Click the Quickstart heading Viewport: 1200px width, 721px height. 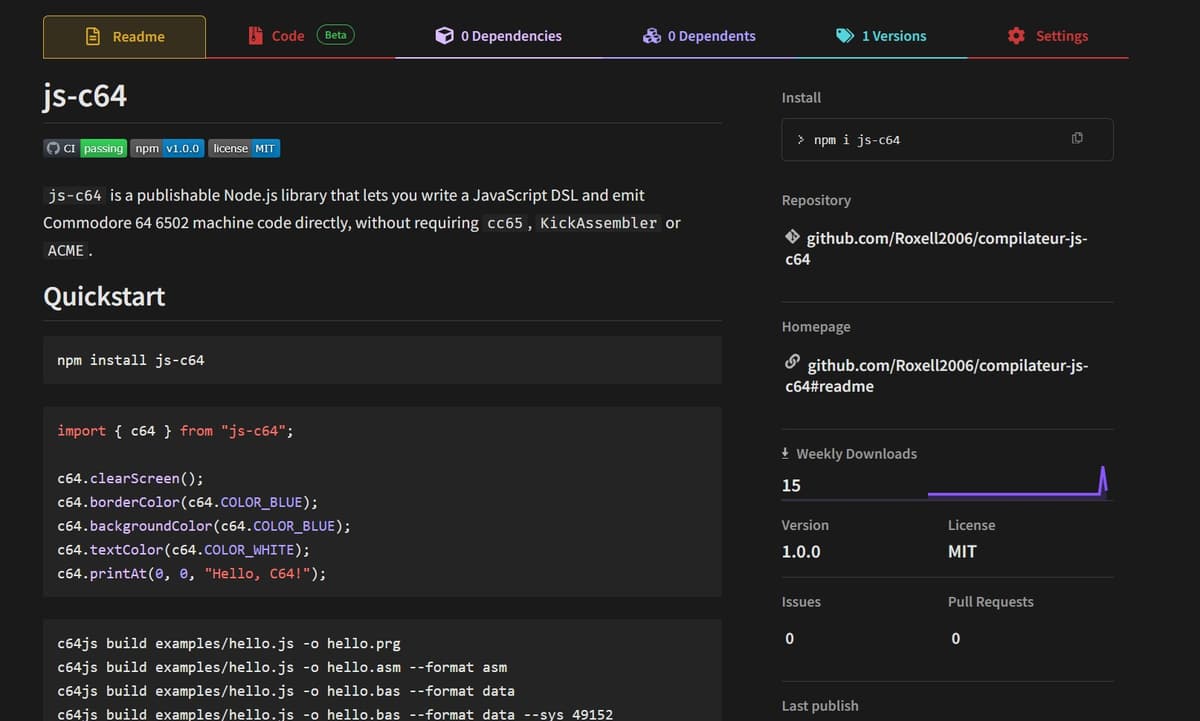coord(104,297)
